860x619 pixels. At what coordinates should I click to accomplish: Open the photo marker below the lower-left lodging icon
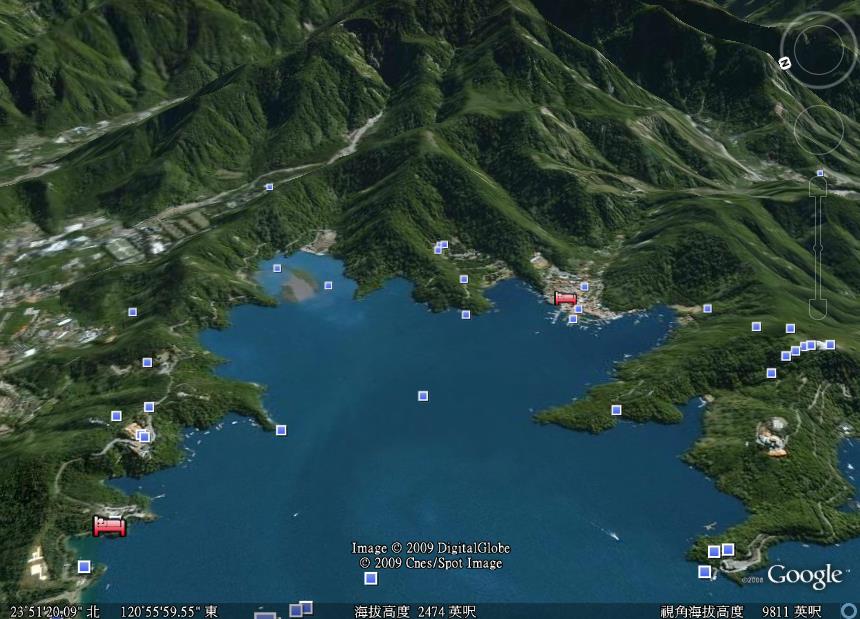point(84,567)
